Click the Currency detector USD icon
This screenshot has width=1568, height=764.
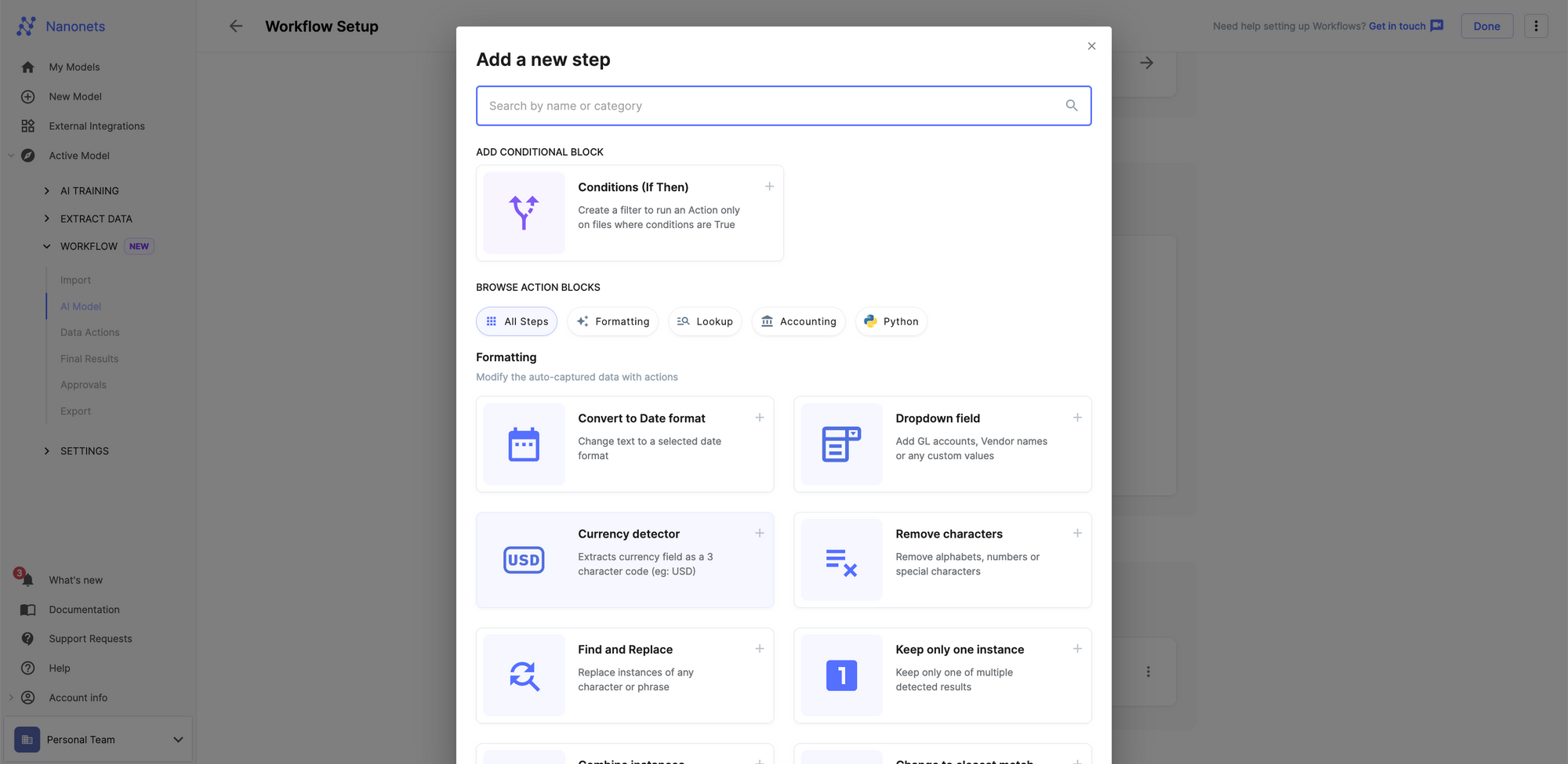point(524,560)
